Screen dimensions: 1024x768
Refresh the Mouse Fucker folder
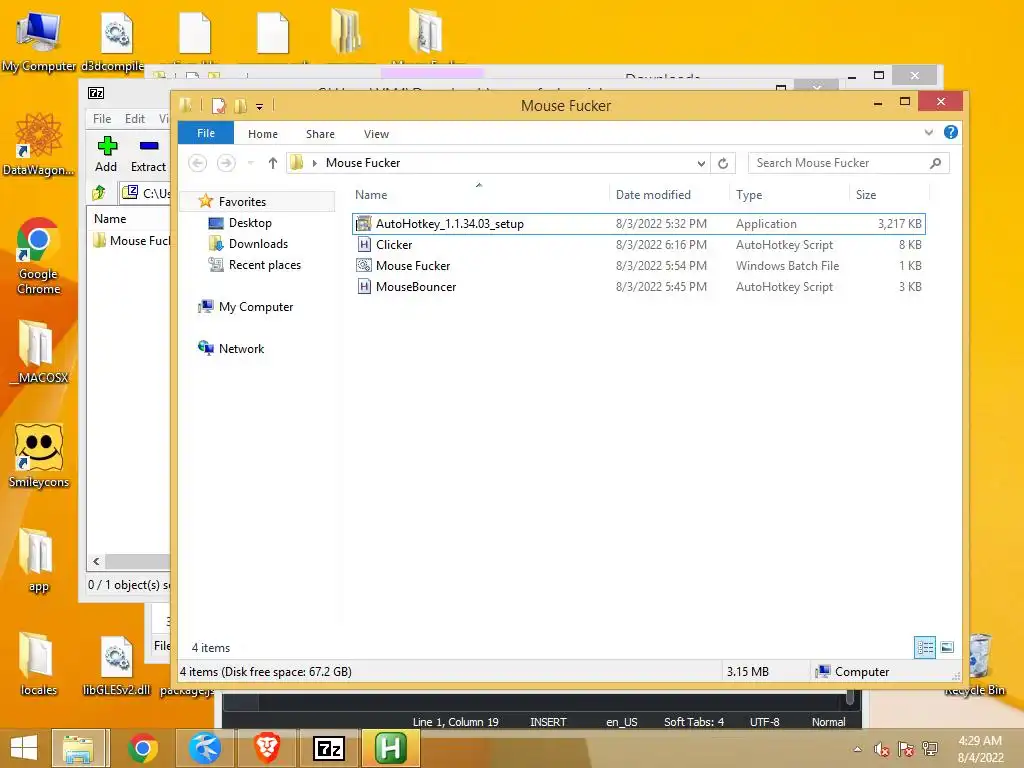[x=723, y=163]
